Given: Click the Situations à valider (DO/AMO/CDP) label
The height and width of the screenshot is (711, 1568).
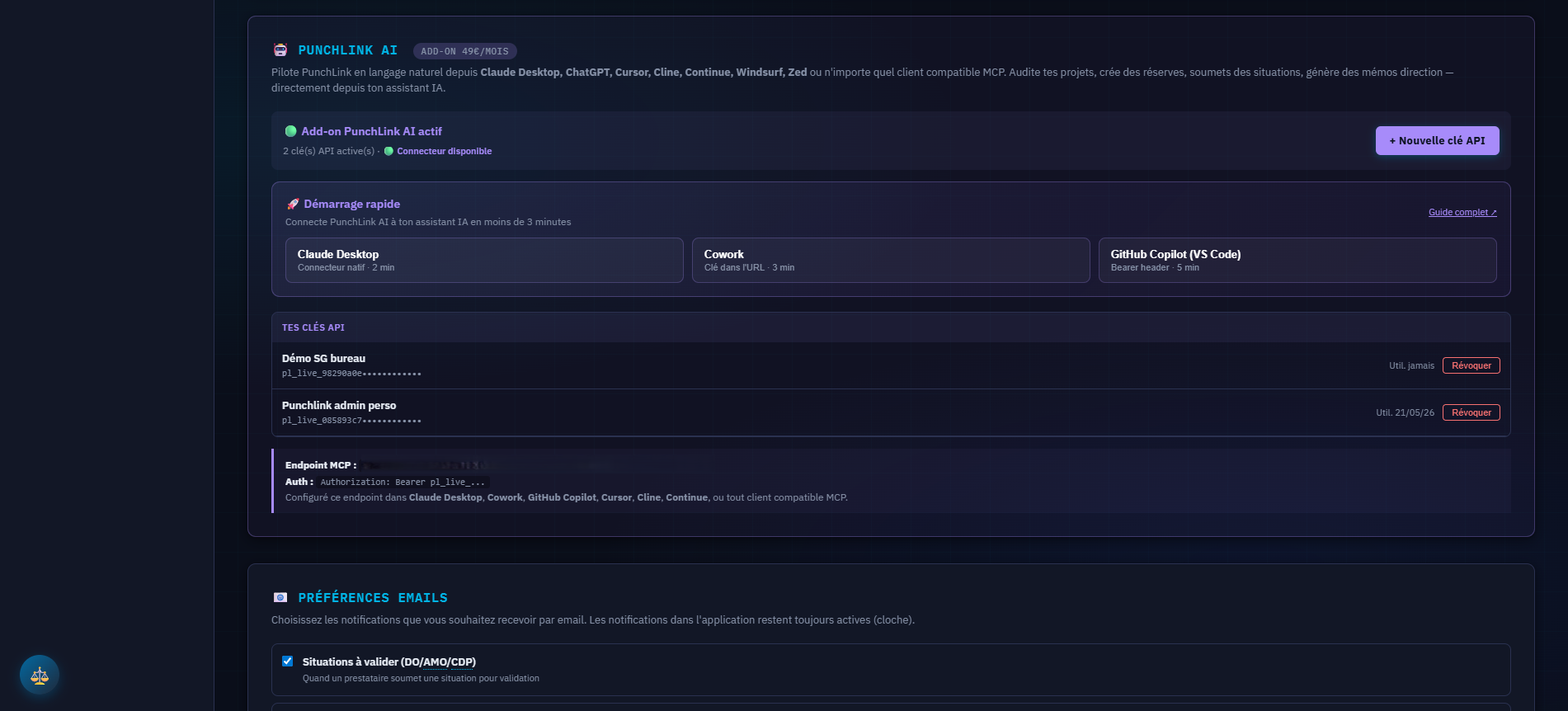Looking at the screenshot, I should [388, 662].
